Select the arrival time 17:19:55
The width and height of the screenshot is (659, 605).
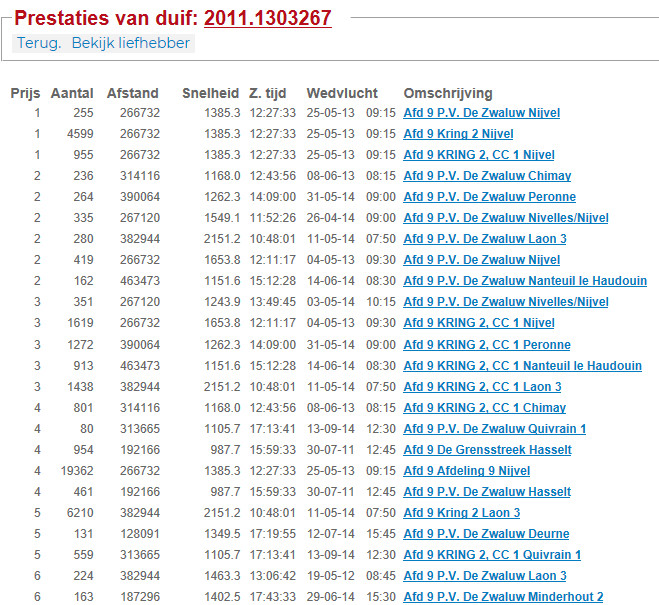273,534
